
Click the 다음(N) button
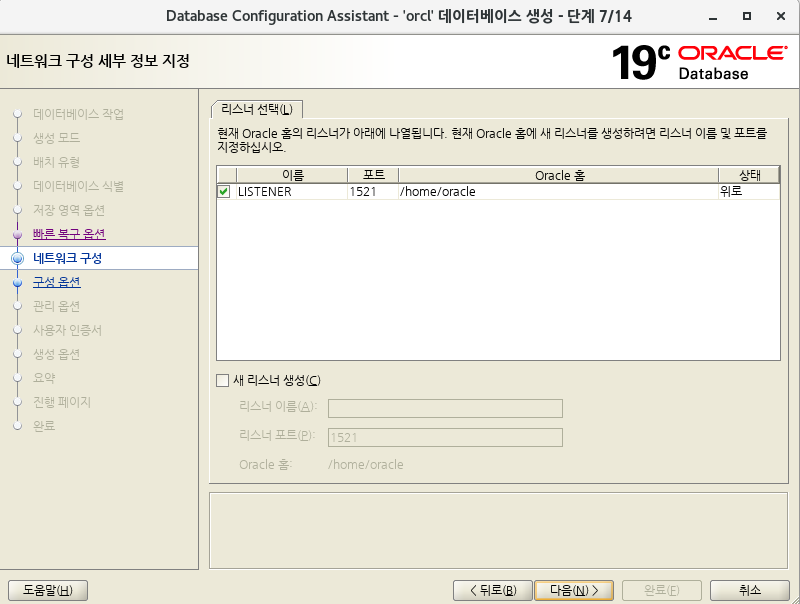573,590
